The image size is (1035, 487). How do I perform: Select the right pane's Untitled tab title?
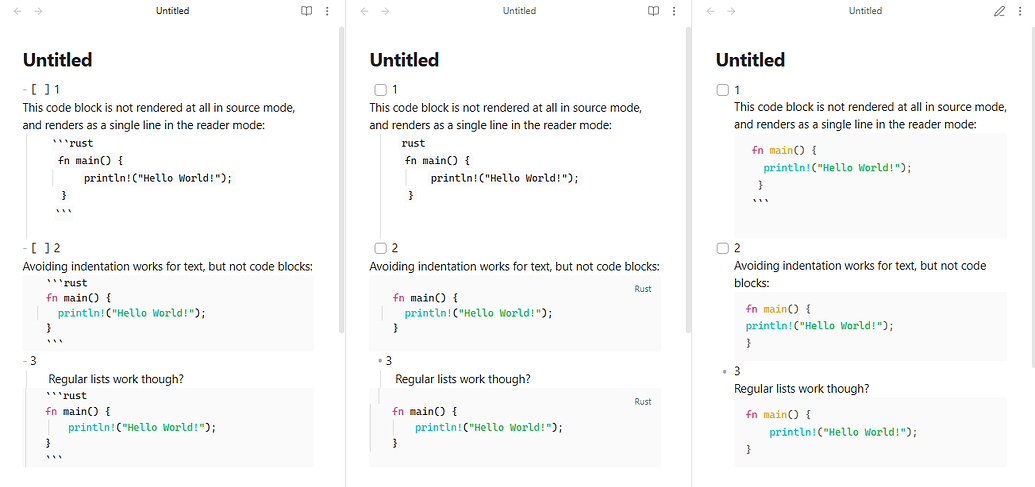(865, 11)
